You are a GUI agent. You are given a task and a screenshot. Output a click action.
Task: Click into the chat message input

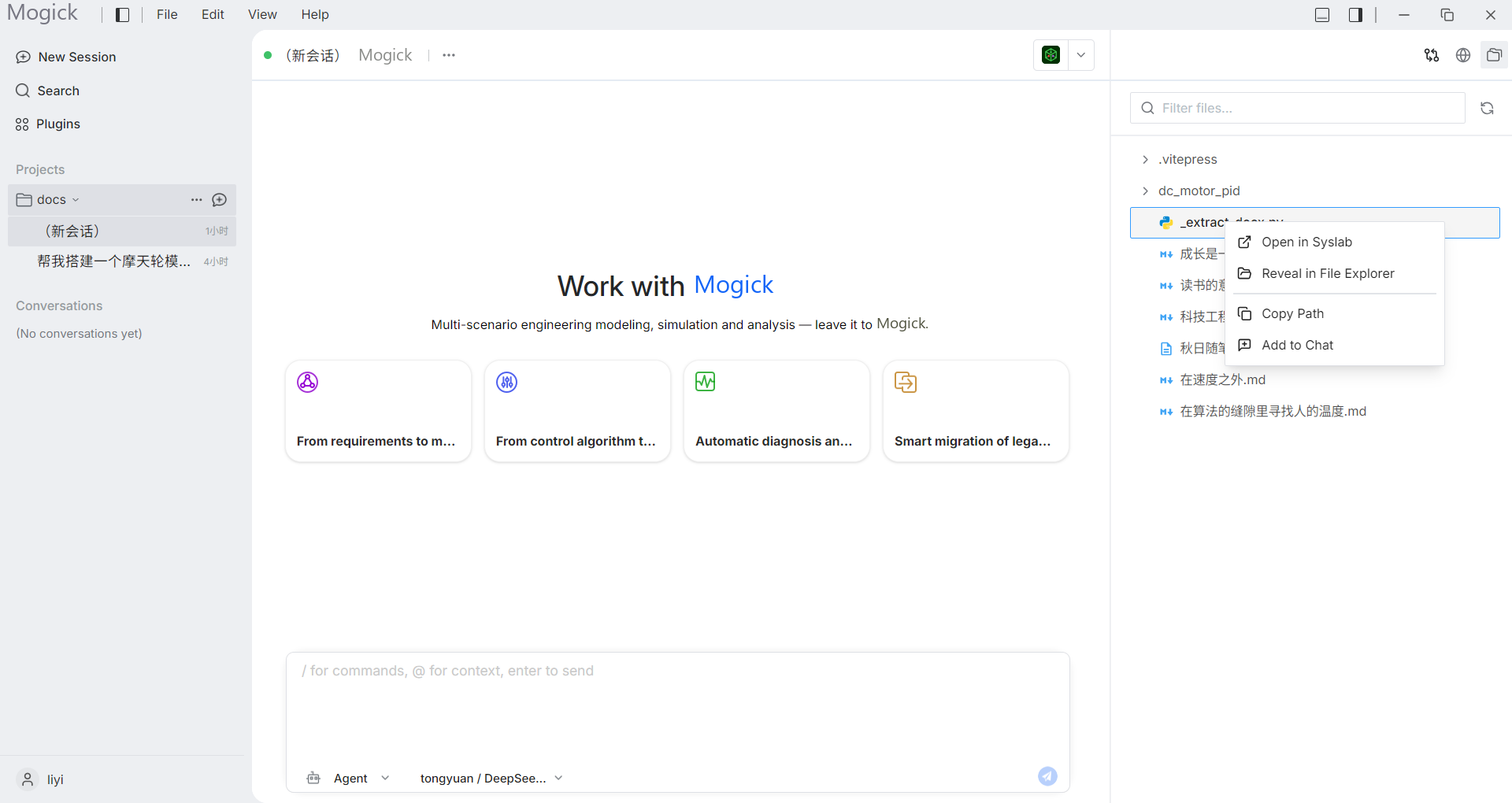[x=677, y=707]
